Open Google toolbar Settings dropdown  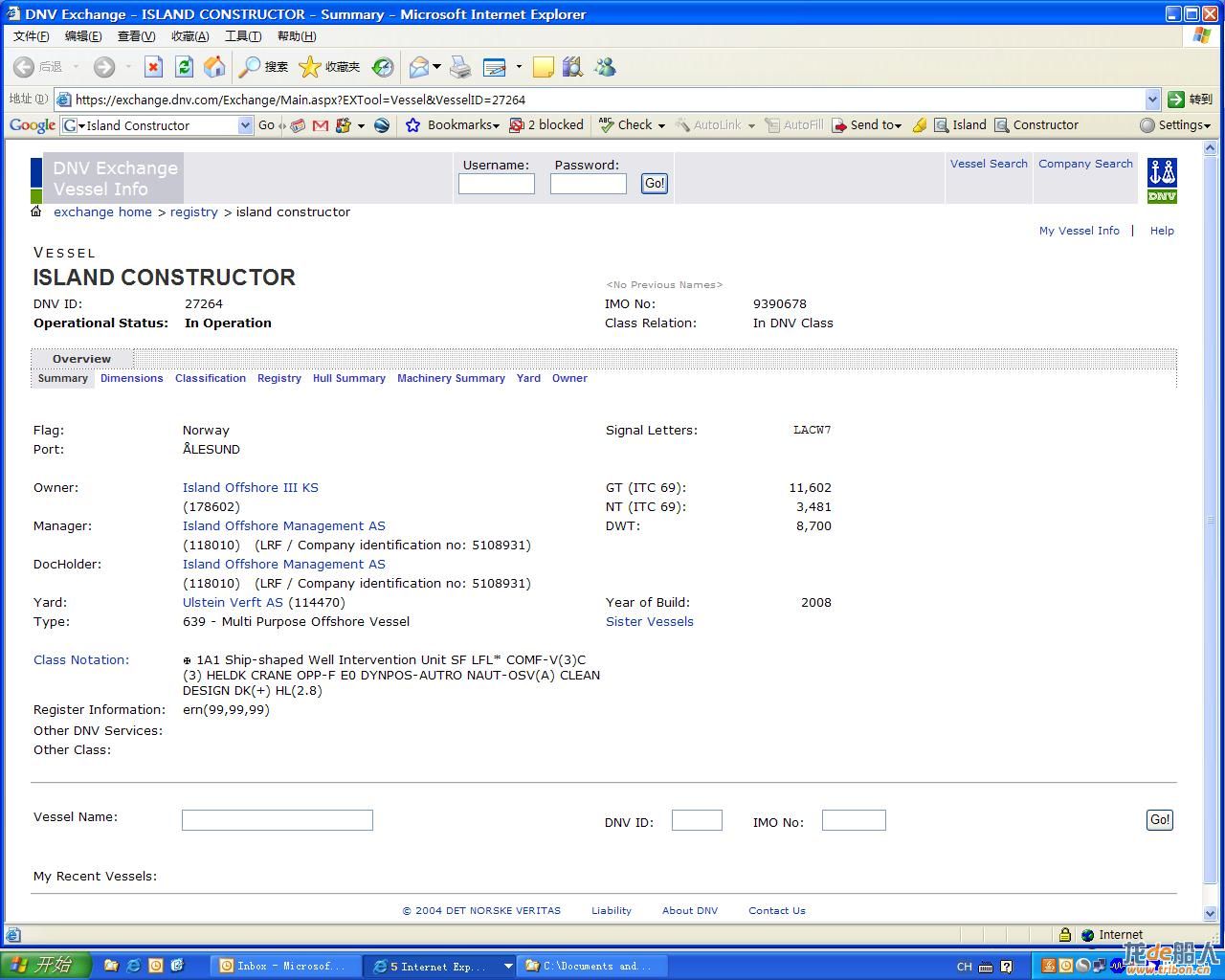pyautogui.click(x=1175, y=125)
